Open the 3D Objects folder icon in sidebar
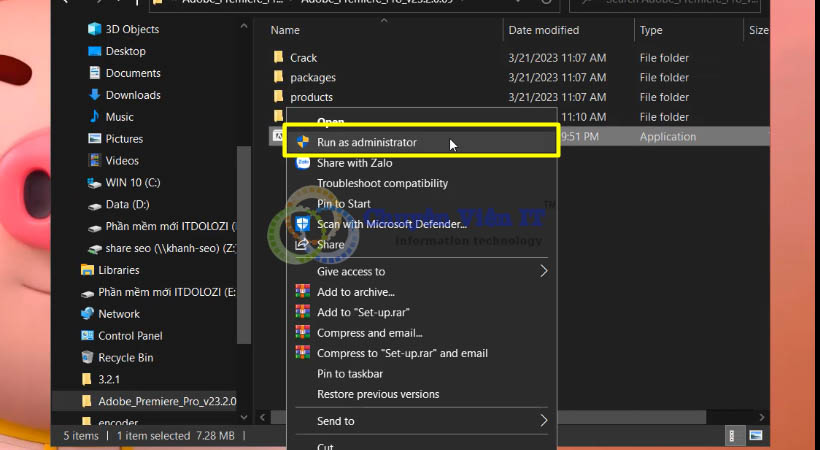Viewport: 820px width, 450px height. 94,29
